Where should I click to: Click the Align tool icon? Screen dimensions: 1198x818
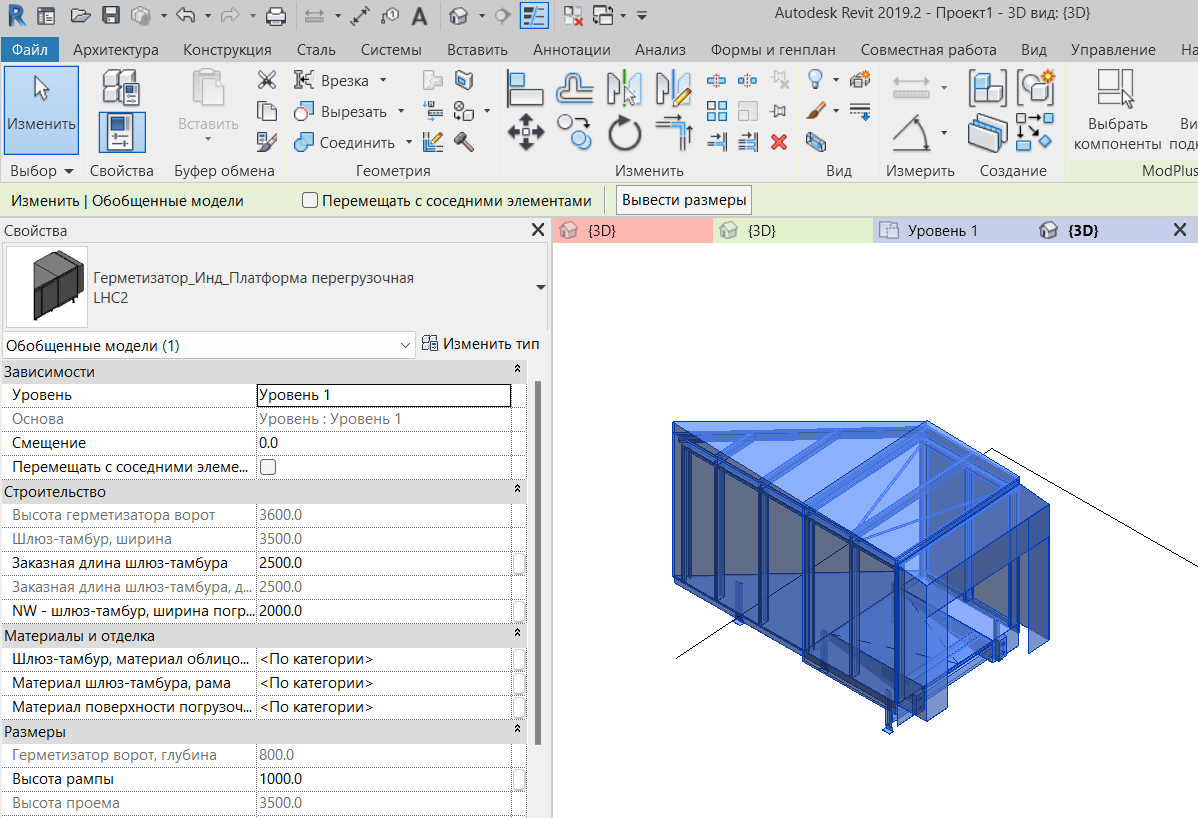(x=526, y=88)
